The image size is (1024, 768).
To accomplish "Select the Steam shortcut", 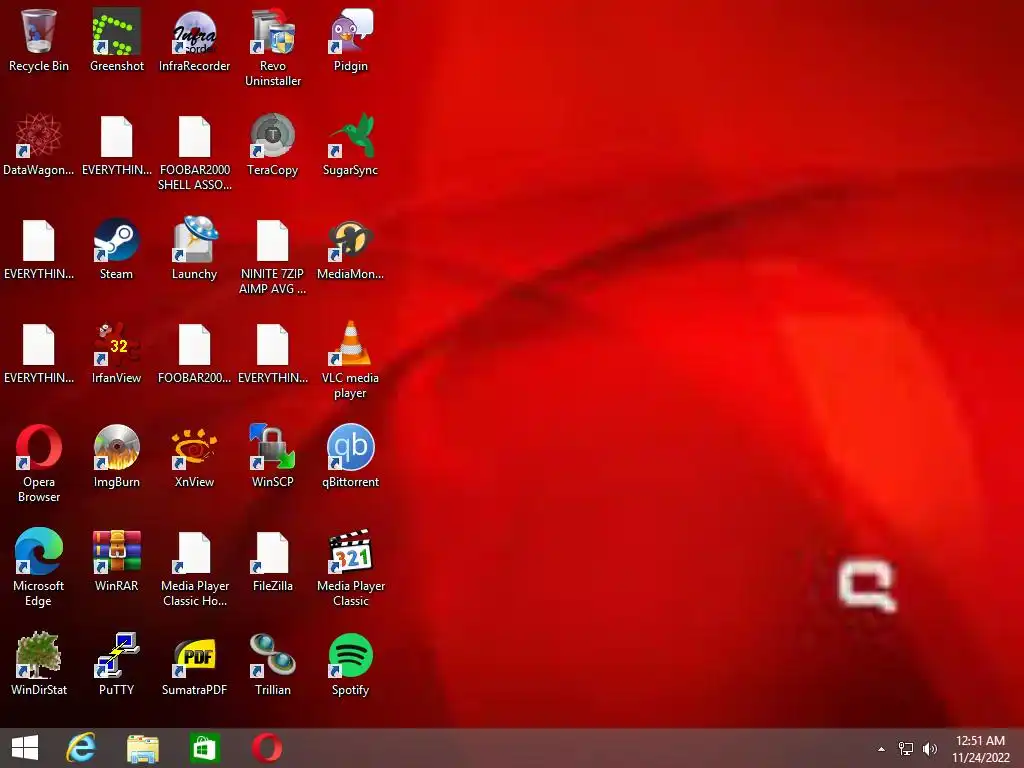I will [x=116, y=240].
